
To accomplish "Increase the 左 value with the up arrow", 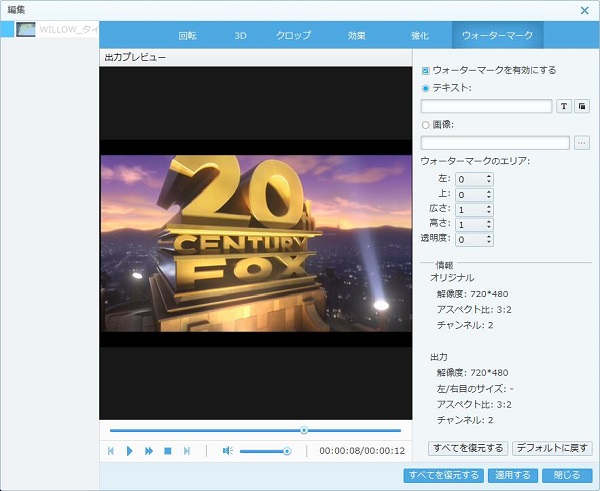I will tap(489, 176).
